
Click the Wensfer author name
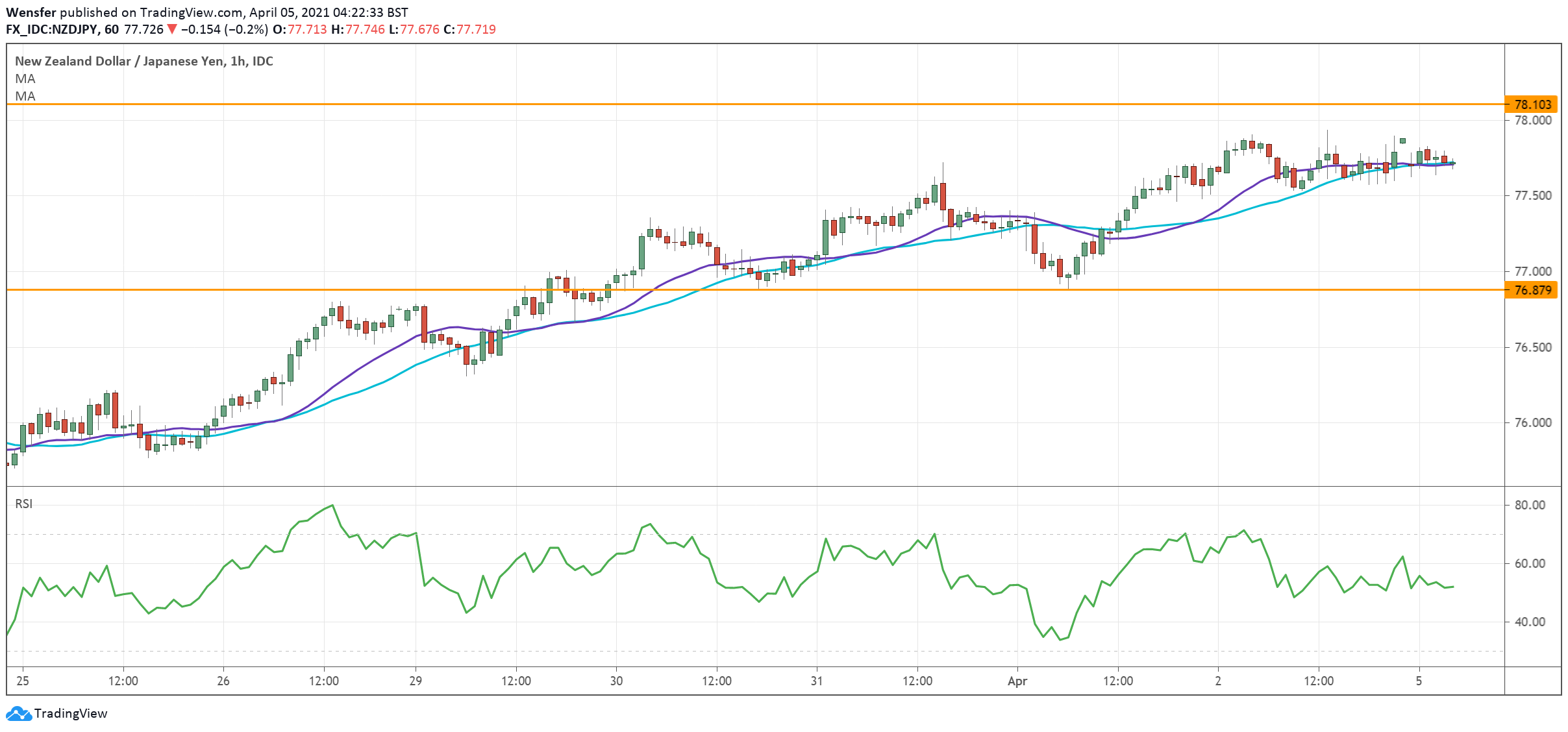tap(31, 12)
